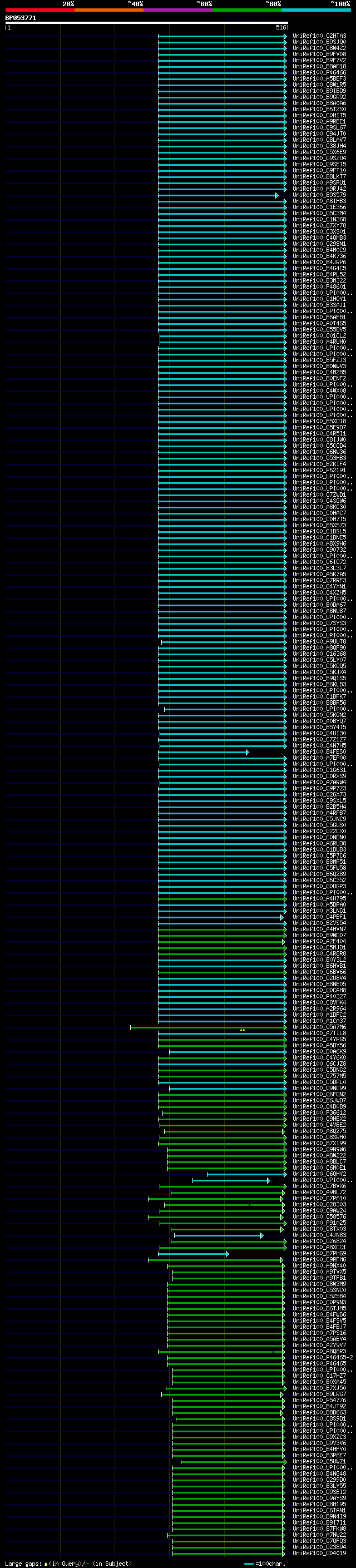
Task: Select label UniRef100_B4FES0
Action: click(x=319, y=753)
